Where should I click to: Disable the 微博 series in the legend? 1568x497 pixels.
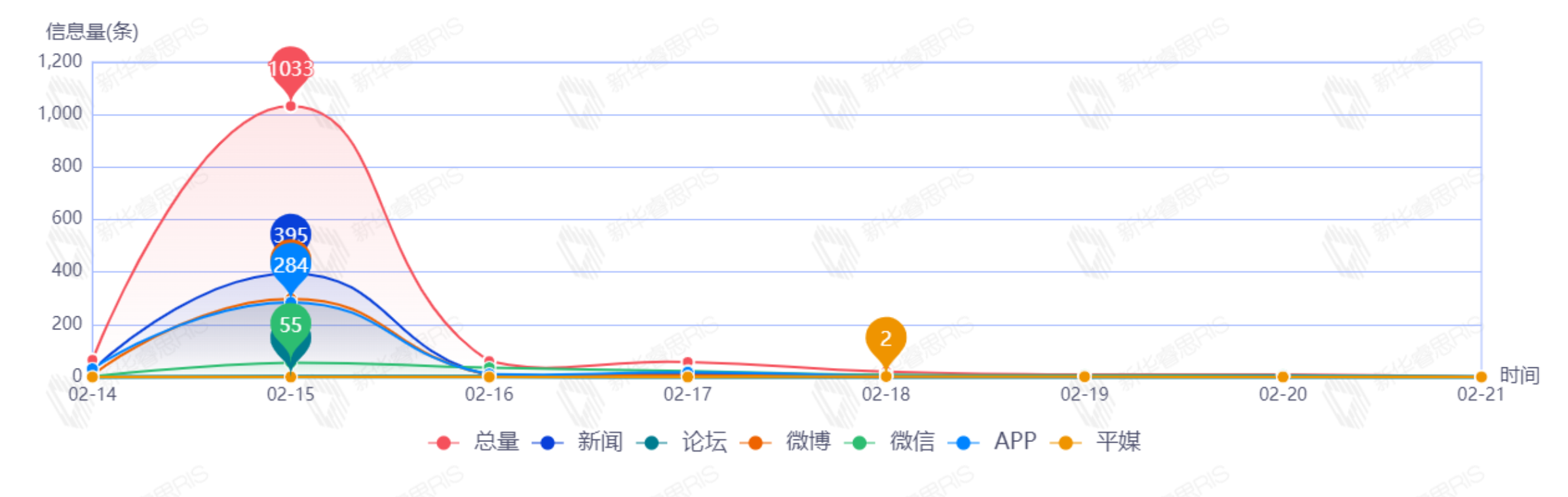pos(786,442)
